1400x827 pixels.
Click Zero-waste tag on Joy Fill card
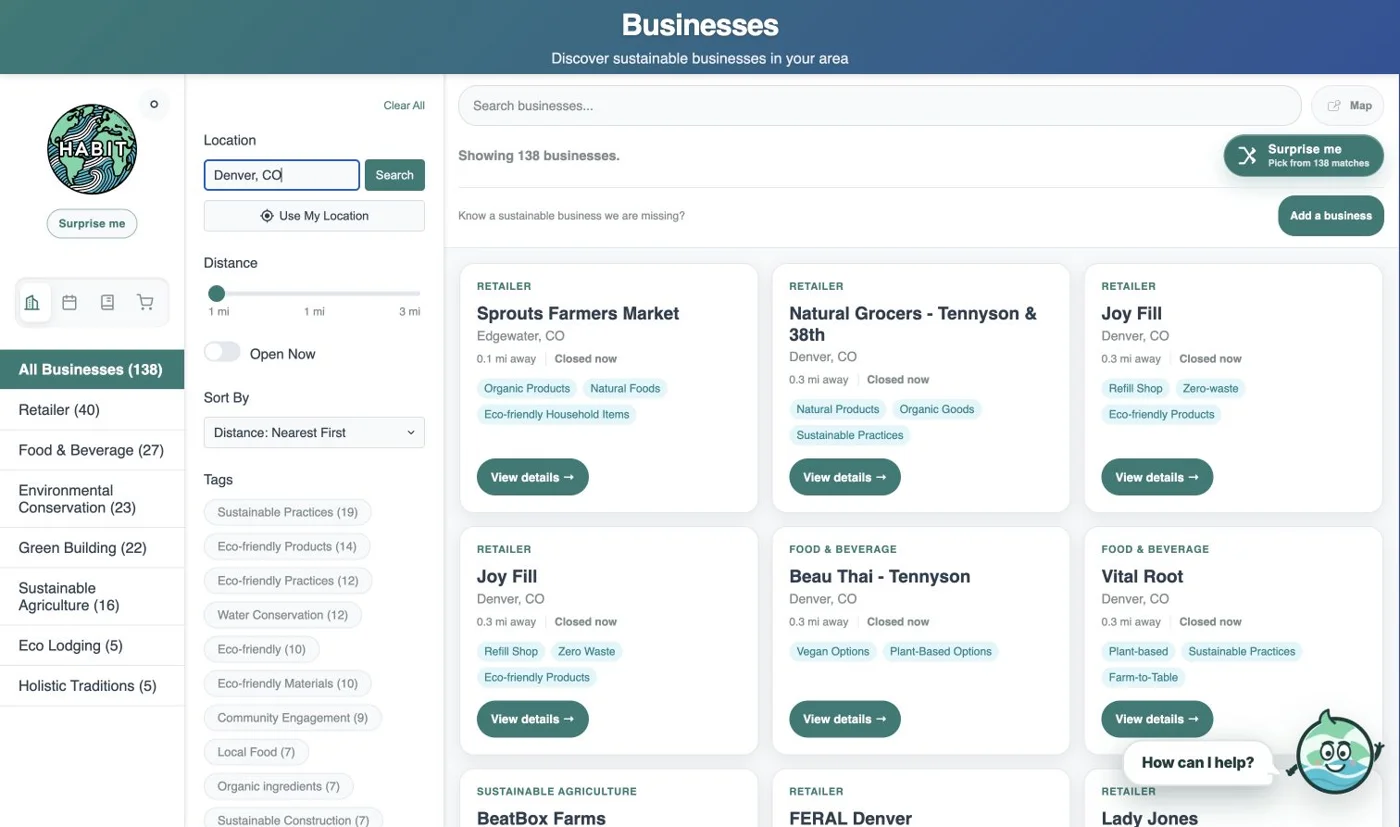[x=1210, y=388]
